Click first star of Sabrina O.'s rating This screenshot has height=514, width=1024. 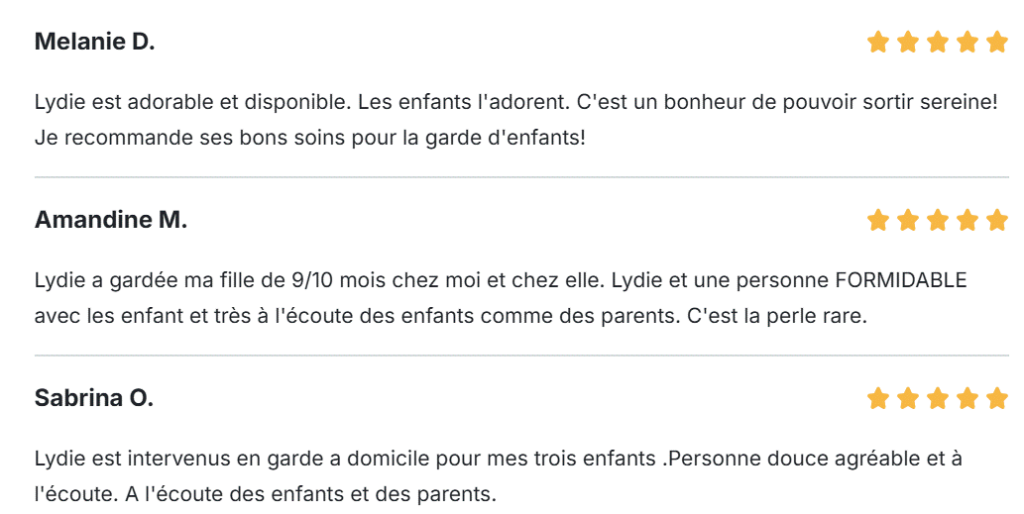click(878, 398)
